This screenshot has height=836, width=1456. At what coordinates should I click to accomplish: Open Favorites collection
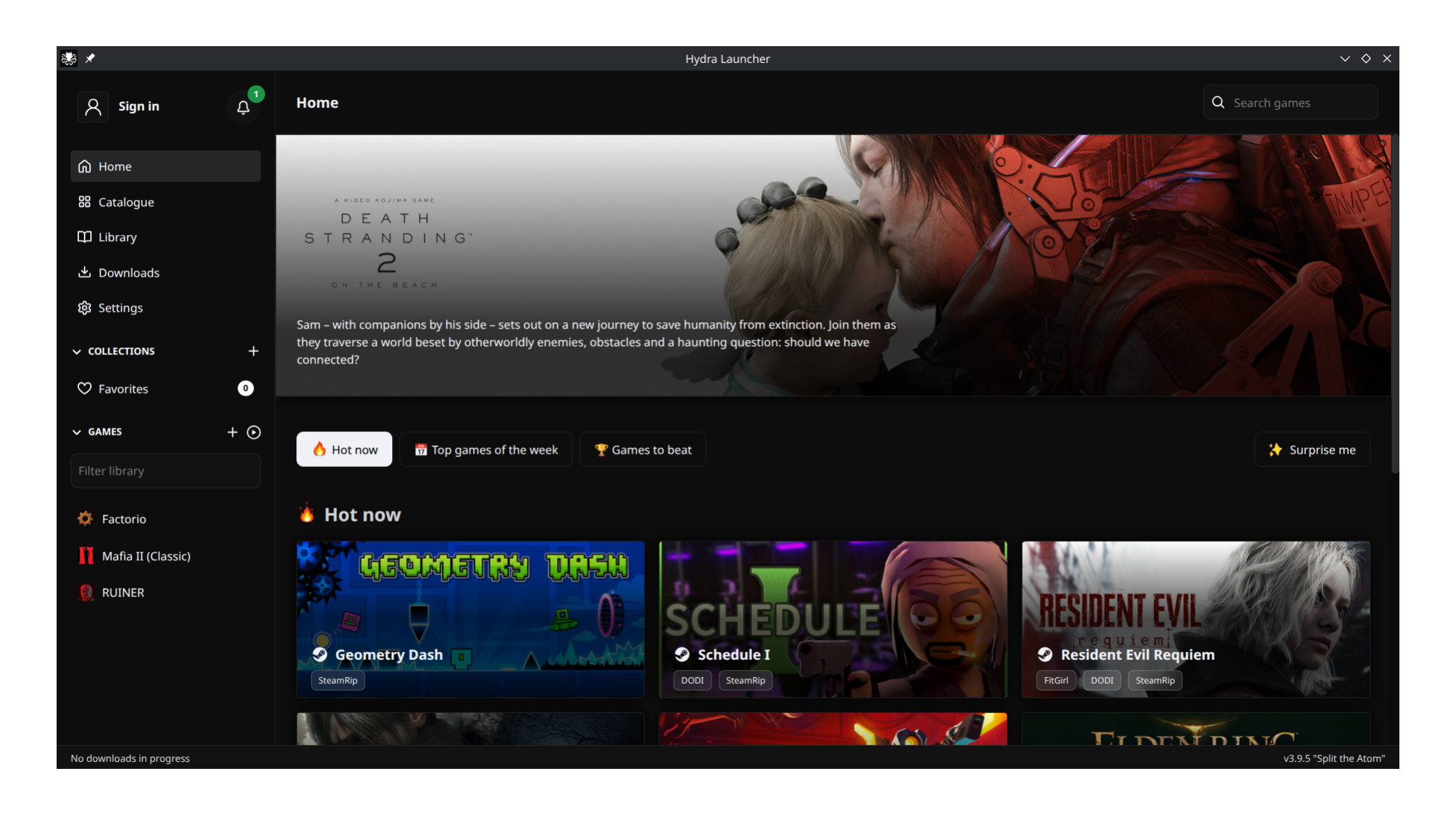click(123, 389)
